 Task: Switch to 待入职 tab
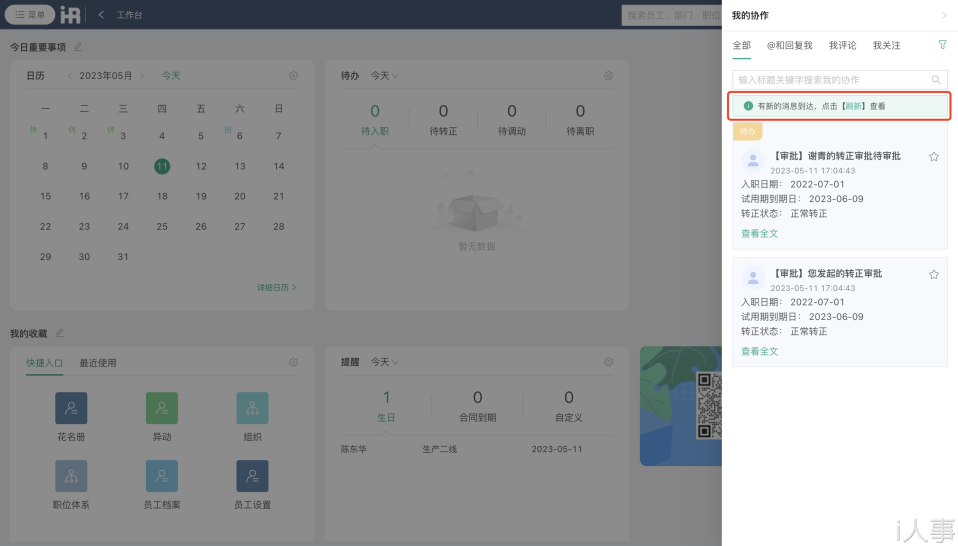375,120
